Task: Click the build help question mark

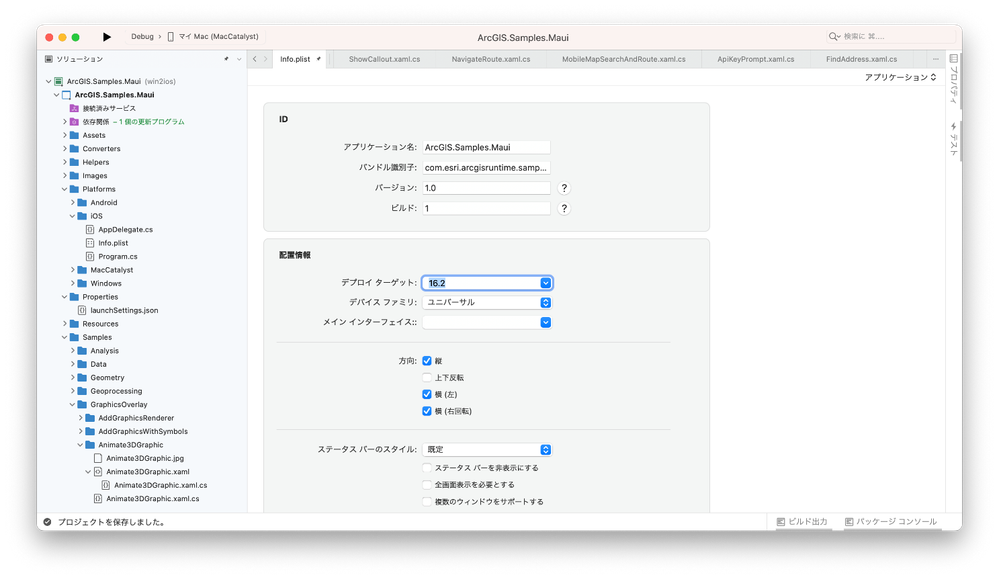Action: (x=564, y=208)
